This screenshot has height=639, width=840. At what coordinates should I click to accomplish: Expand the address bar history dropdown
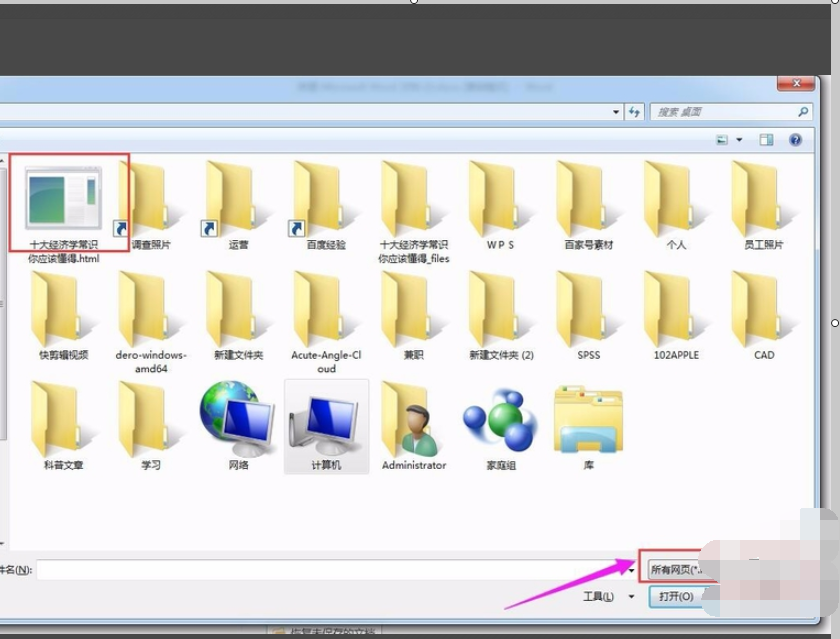pyautogui.click(x=616, y=112)
